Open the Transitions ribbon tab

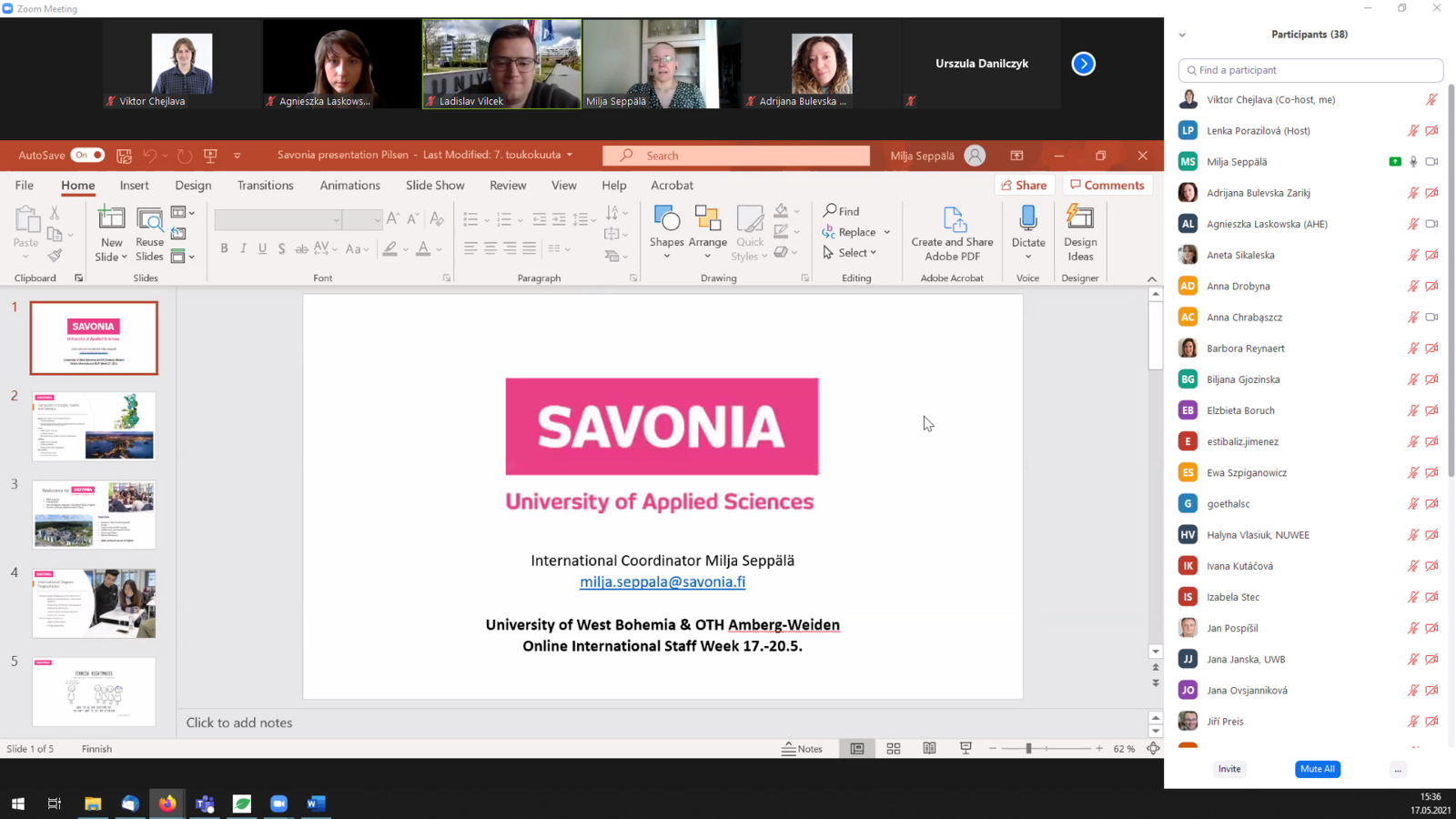point(265,185)
